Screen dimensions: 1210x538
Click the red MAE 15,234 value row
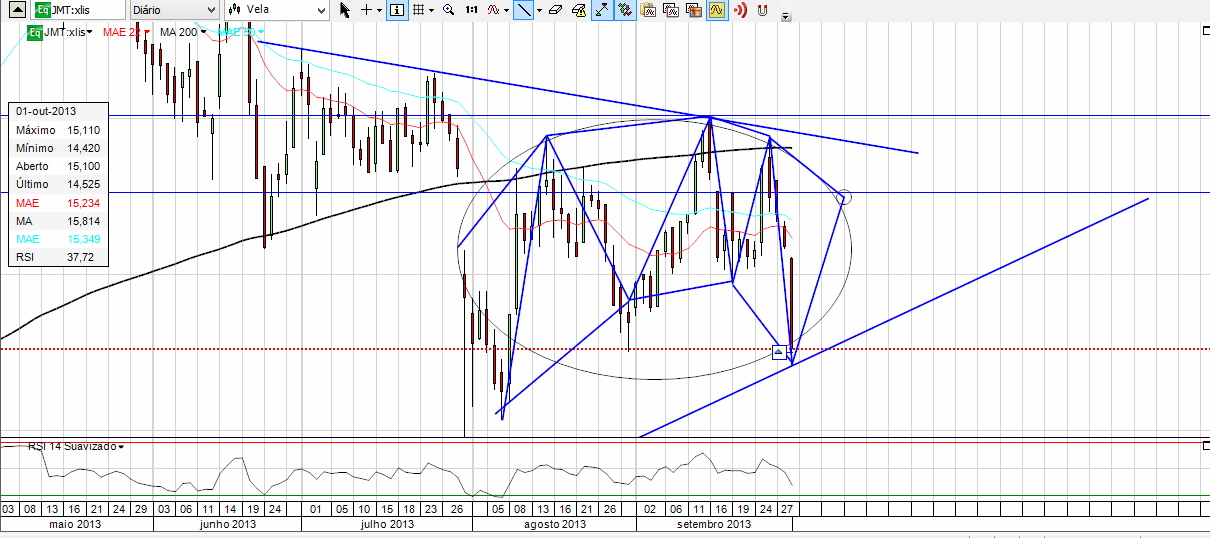[57, 203]
